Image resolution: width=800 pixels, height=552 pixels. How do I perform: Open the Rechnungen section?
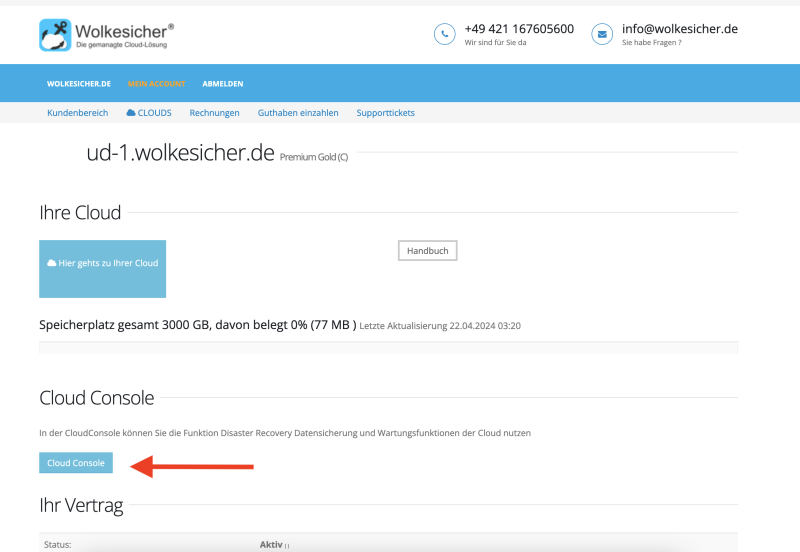(214, 113)
